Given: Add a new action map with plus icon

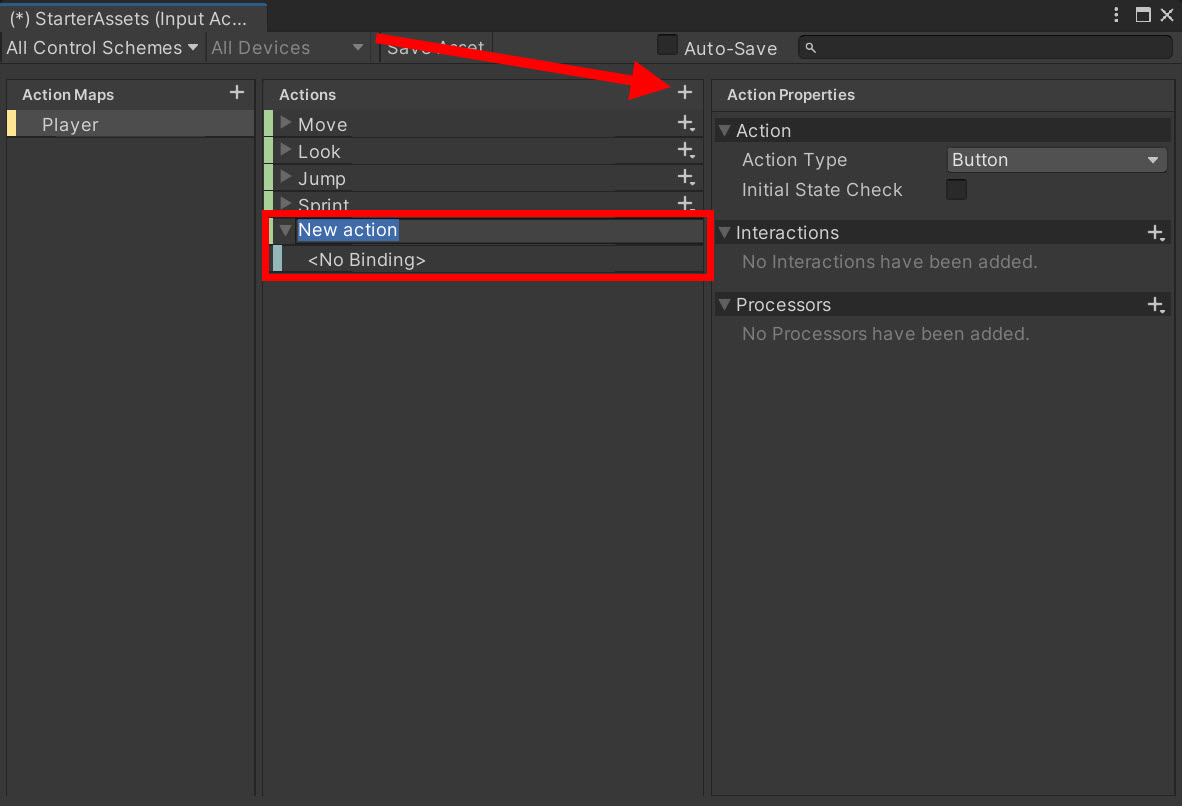Looking at the screenshot, I should click(x=237, y=92).
